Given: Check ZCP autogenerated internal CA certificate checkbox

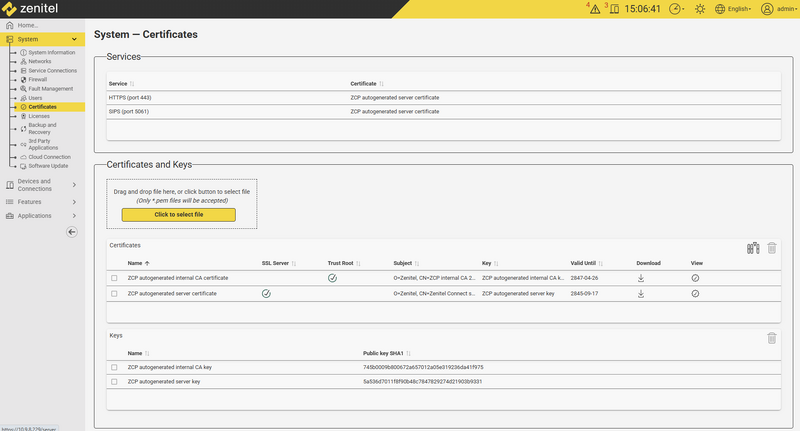Looking at the screenshot, I should (x=114, y=278).
